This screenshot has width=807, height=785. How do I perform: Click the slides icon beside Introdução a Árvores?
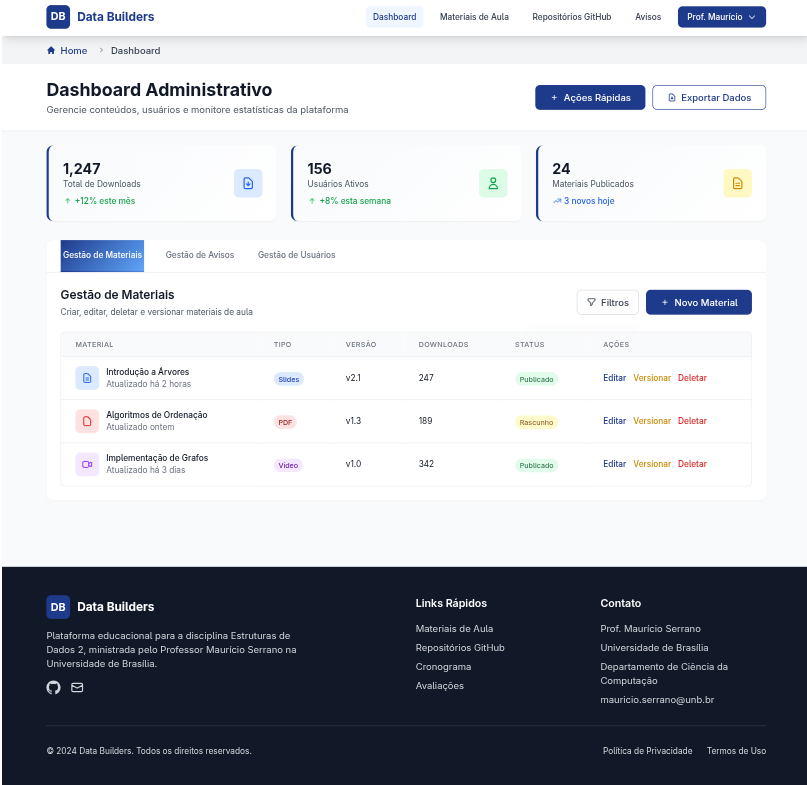87,378
